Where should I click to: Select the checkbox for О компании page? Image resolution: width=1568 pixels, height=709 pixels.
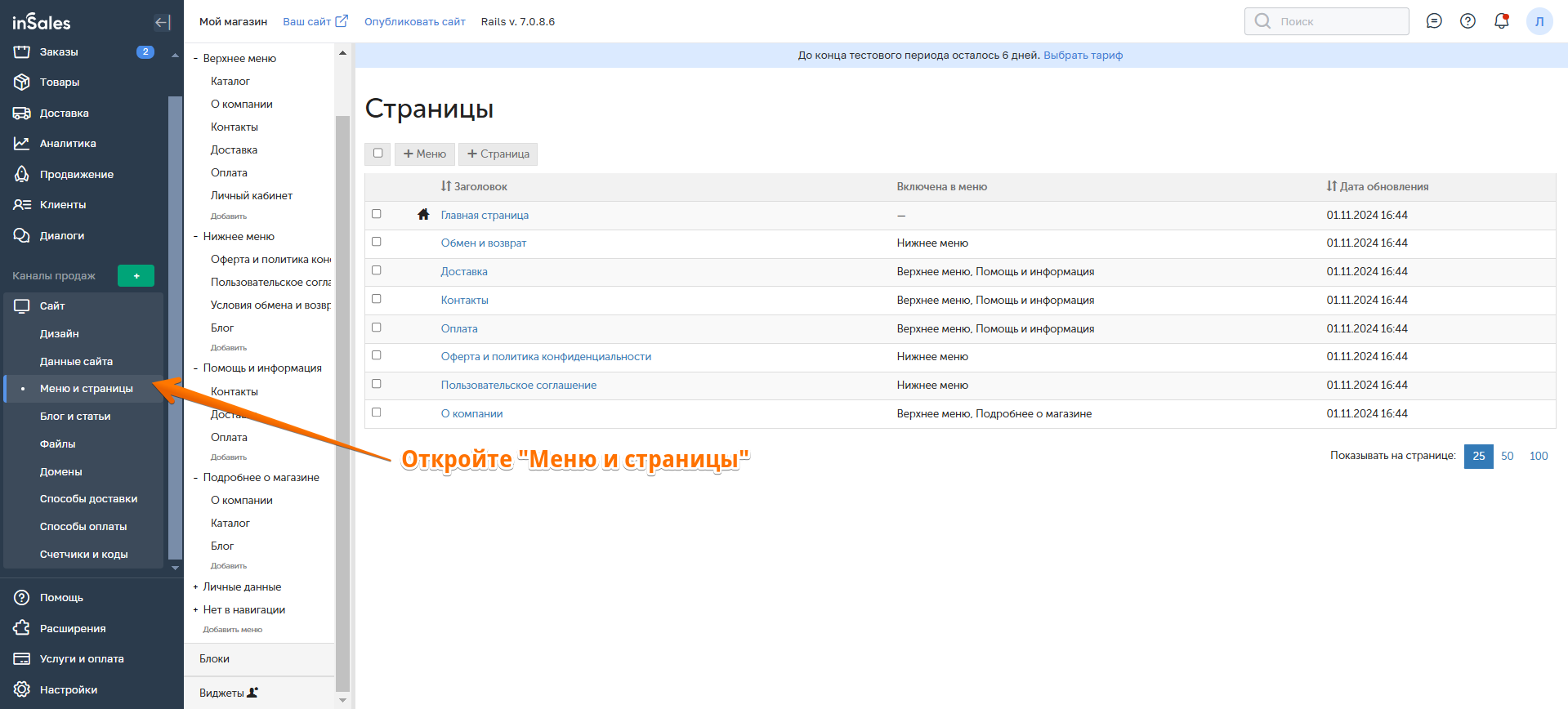point(377,412)
